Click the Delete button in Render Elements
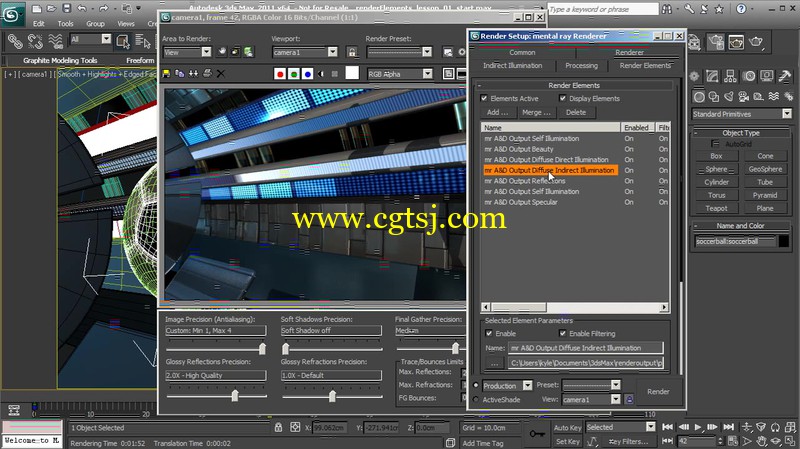Image resolution: width=800 pixels, height=449 pixels. 576,112
